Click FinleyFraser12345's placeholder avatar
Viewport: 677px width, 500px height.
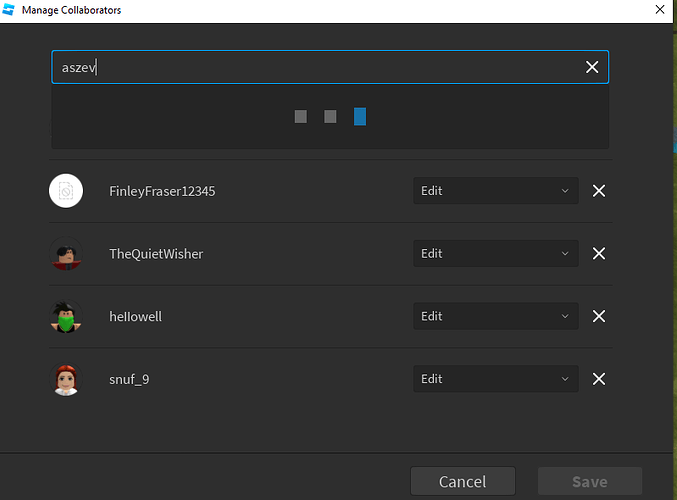pos(66,191)
